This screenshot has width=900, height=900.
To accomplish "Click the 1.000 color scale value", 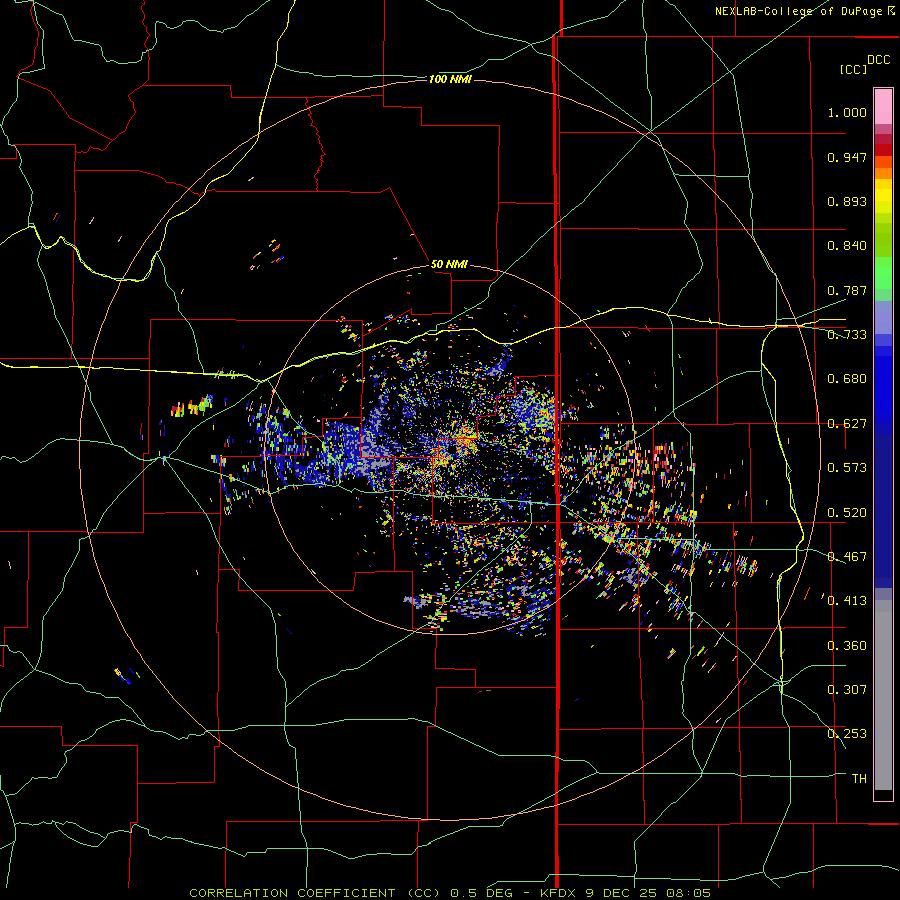I will [x=847, y=112].
